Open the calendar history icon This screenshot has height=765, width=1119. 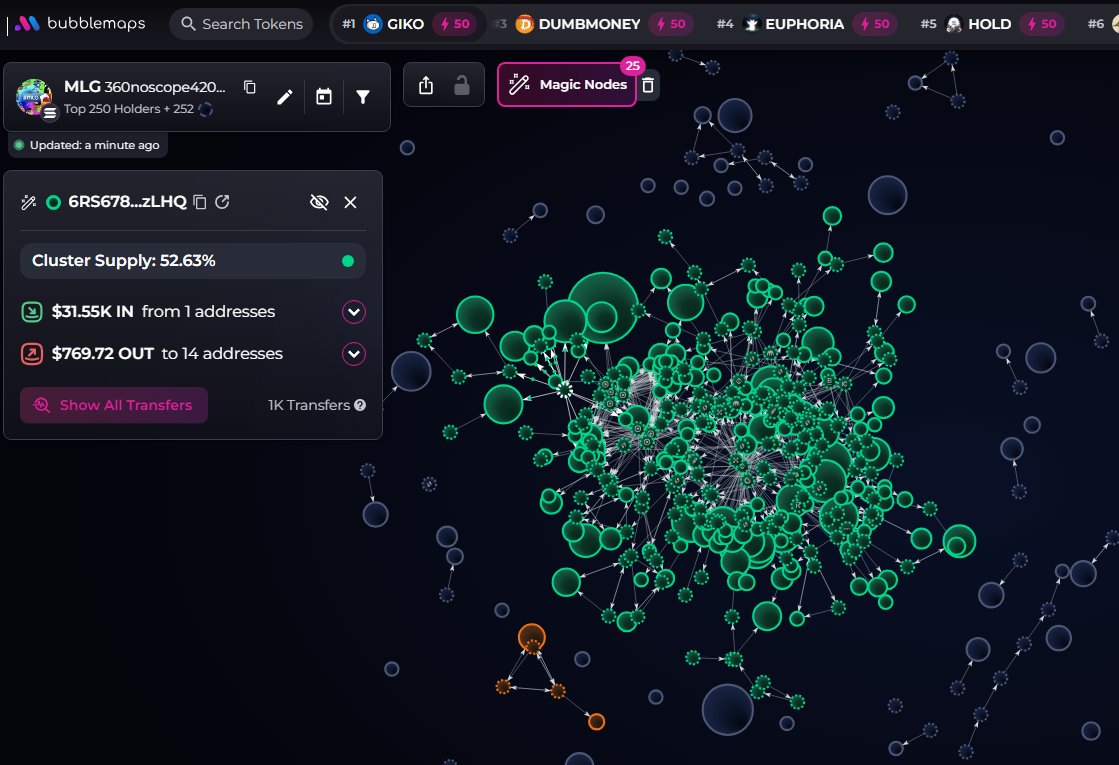tap(324, 97)
